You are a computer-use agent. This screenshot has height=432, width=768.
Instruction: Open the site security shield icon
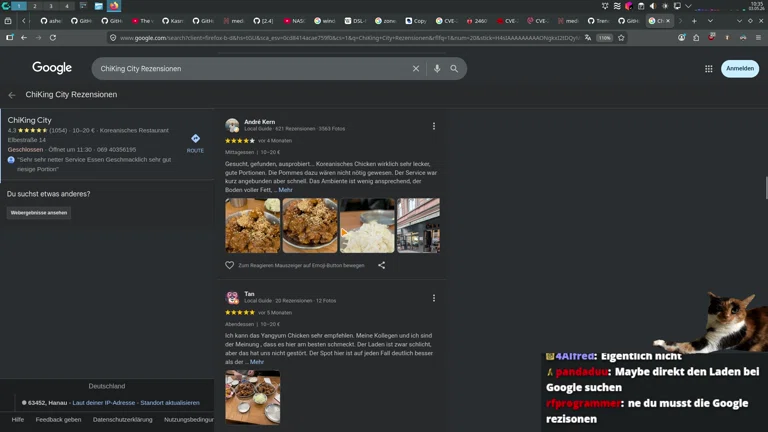tap(113, 38)
